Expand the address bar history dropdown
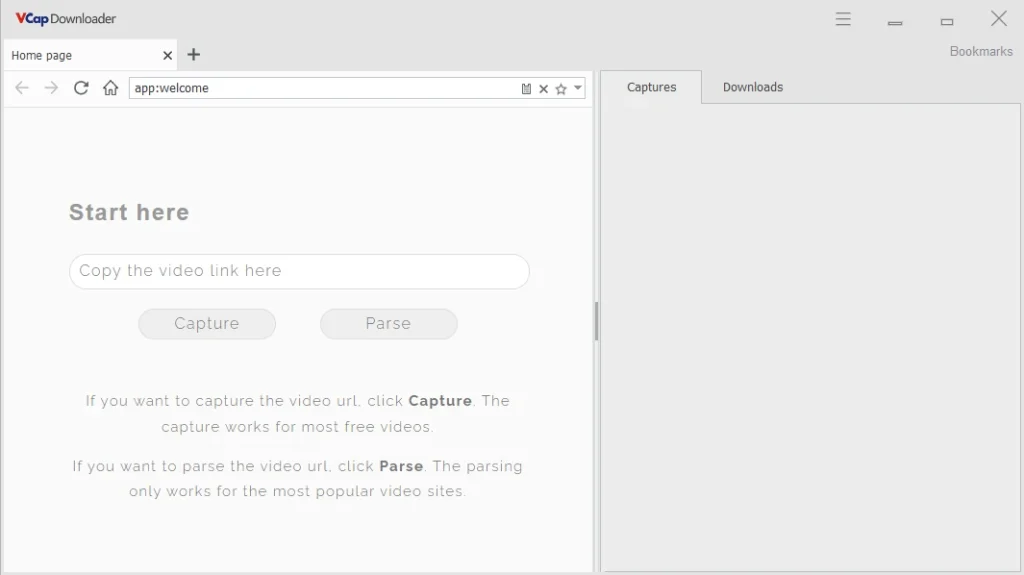 coord(578,88)
